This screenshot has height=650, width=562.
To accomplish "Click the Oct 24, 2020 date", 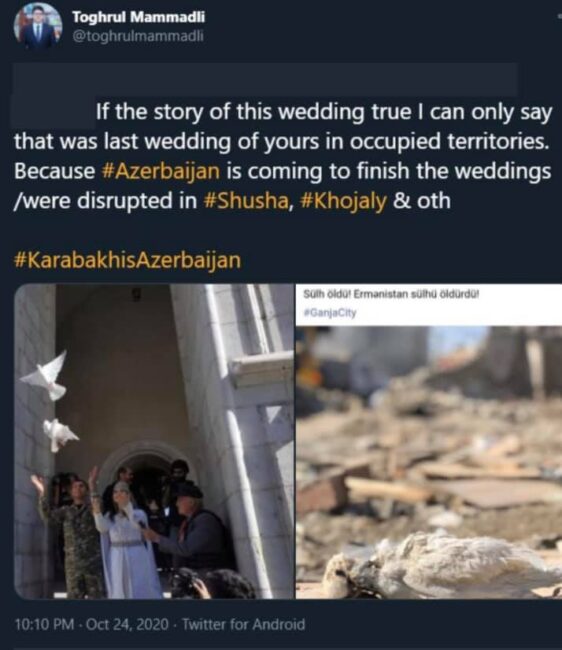I will tap(127, 624).
